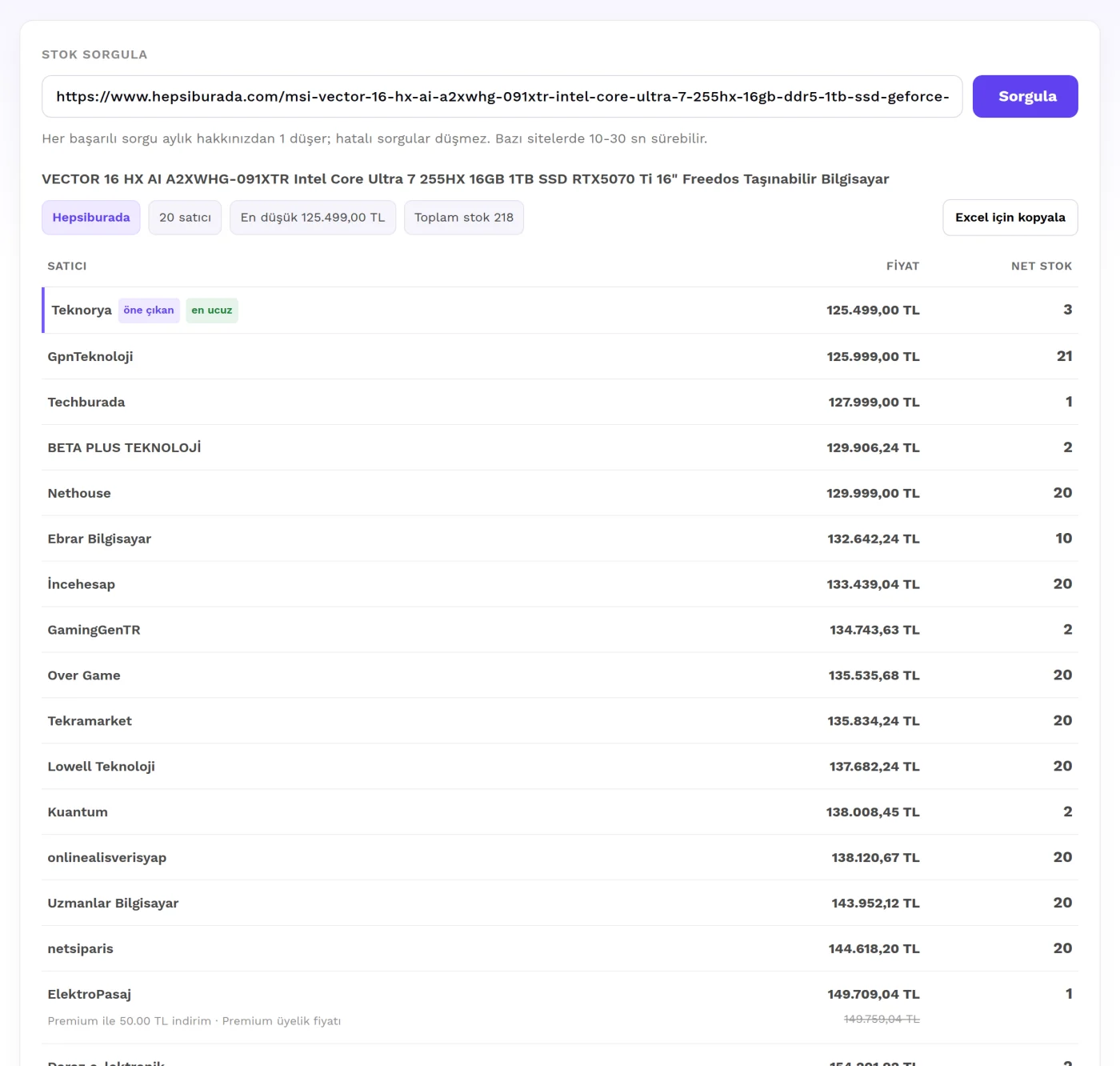Click the 'Toplam stok 218' chip
The height and width of the screenshot is (1066, 1120).
tap(464, 218)
